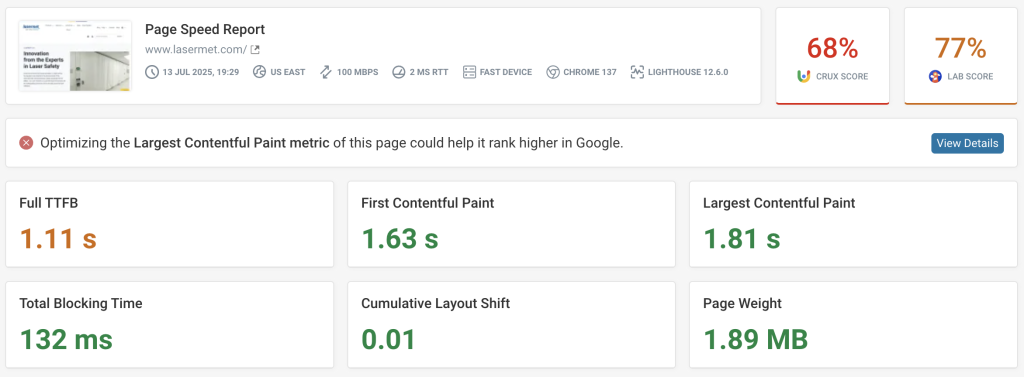Screen dimensions: 1024x377
Task: Click the CHROME 137 label
Action: (590, 72)
